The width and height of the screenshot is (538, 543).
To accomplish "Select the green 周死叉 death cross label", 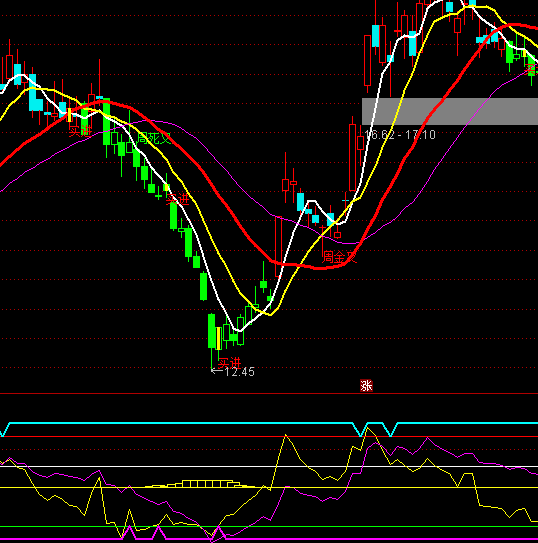I will pos(154,139).
